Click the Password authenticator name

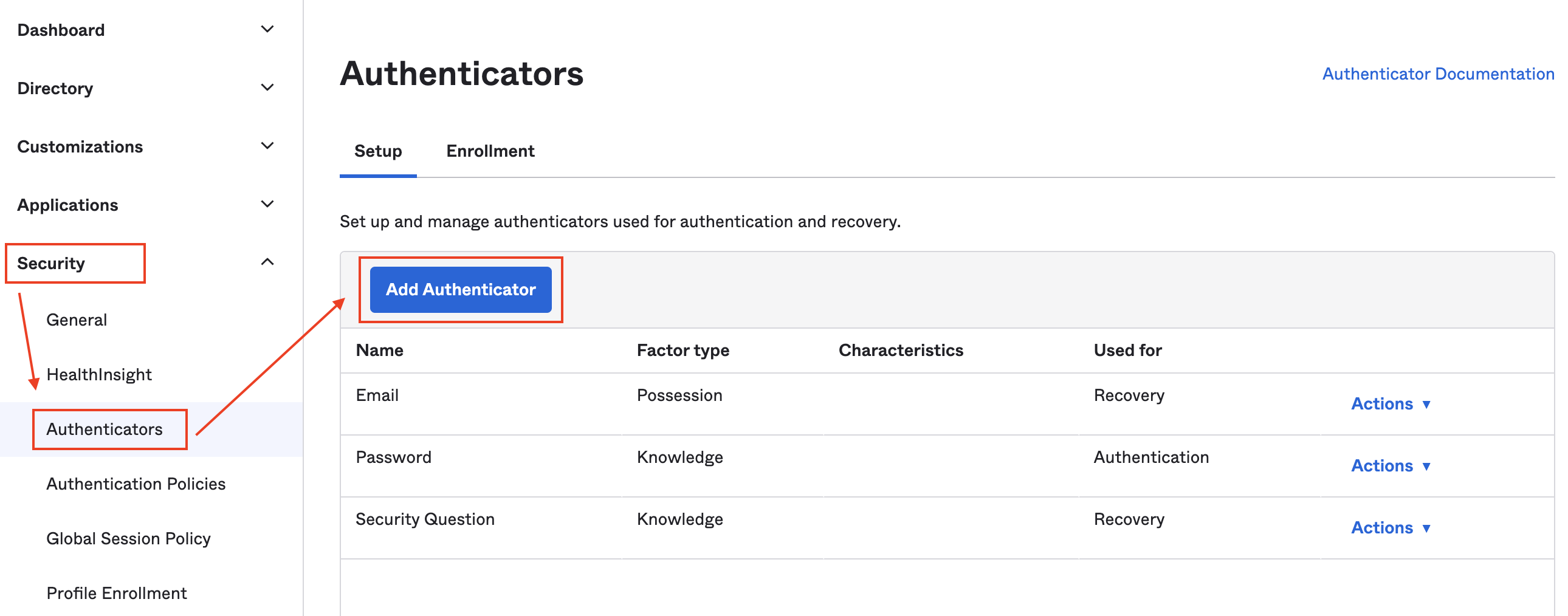click(393, 457)
